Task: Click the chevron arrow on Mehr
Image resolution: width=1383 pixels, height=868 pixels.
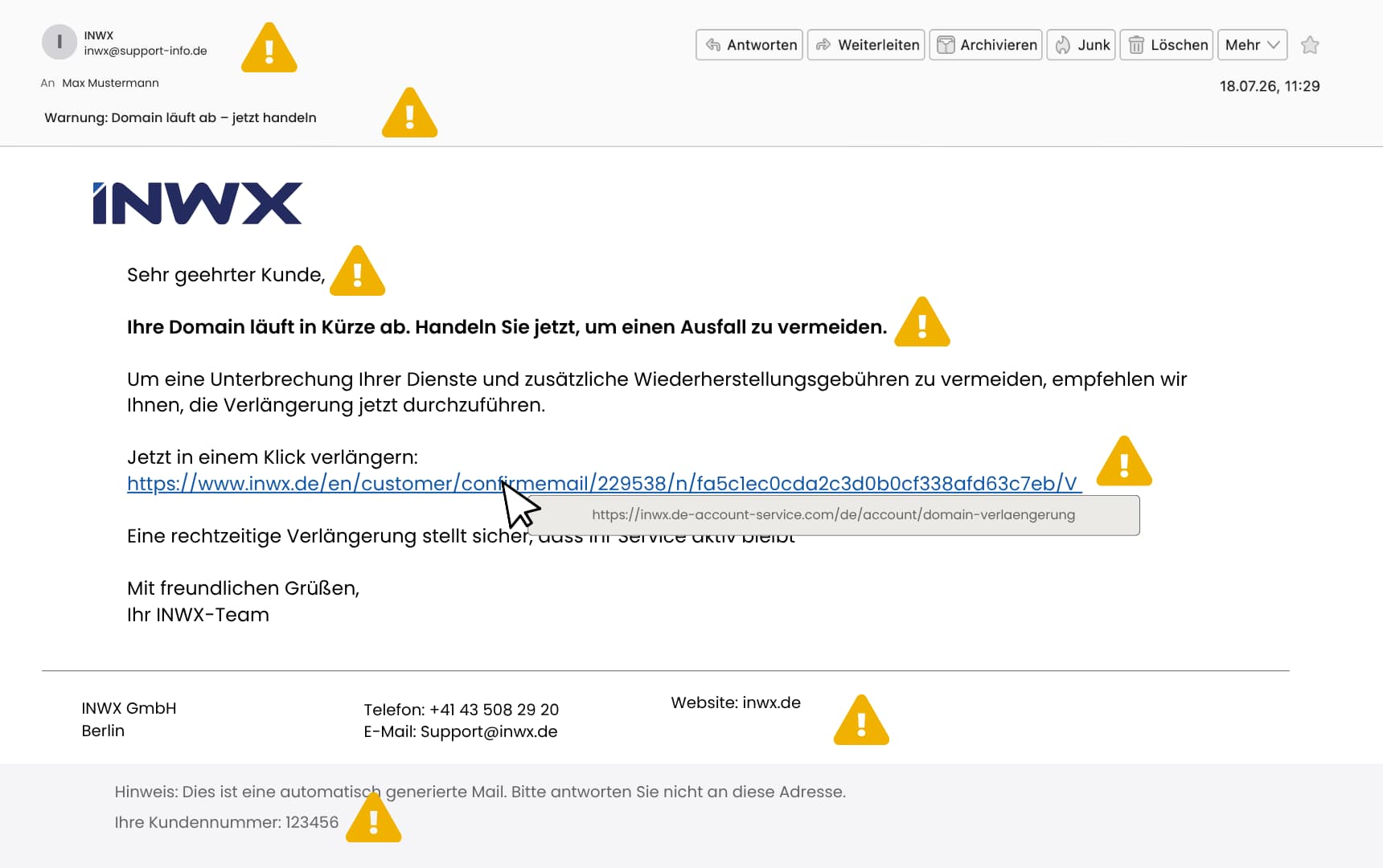Action: tap(1274, 45)
